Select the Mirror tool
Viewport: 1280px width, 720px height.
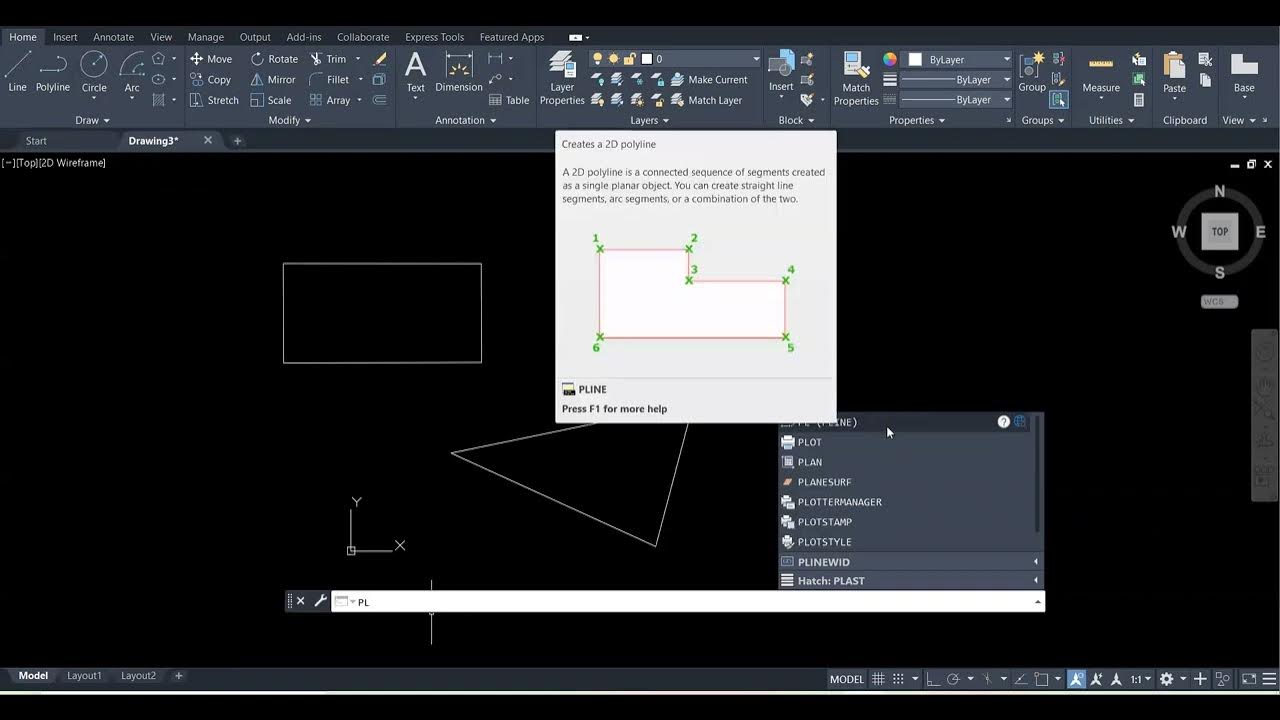coord(273,80)
